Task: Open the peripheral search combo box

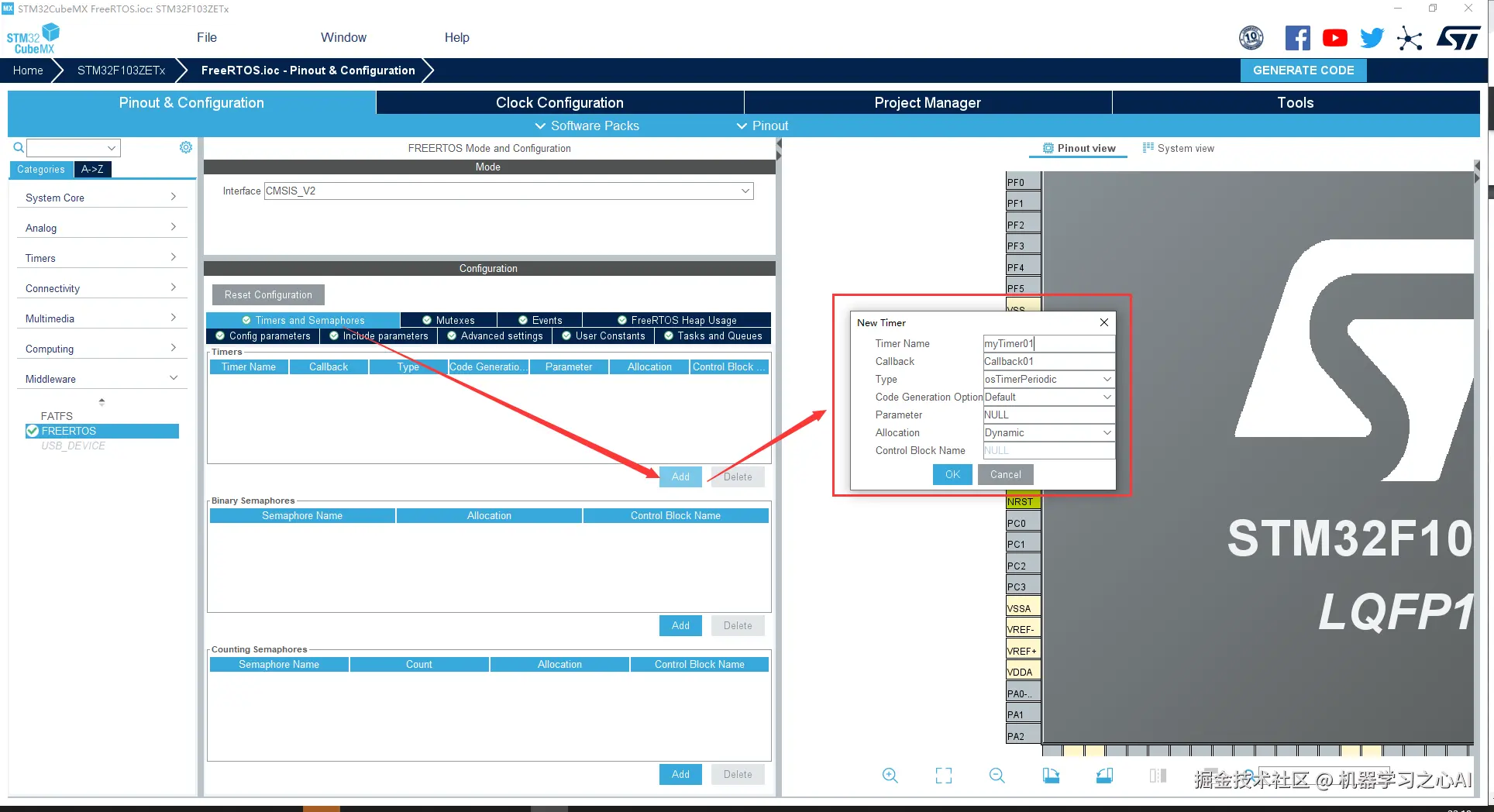Action: pos(73,147)
